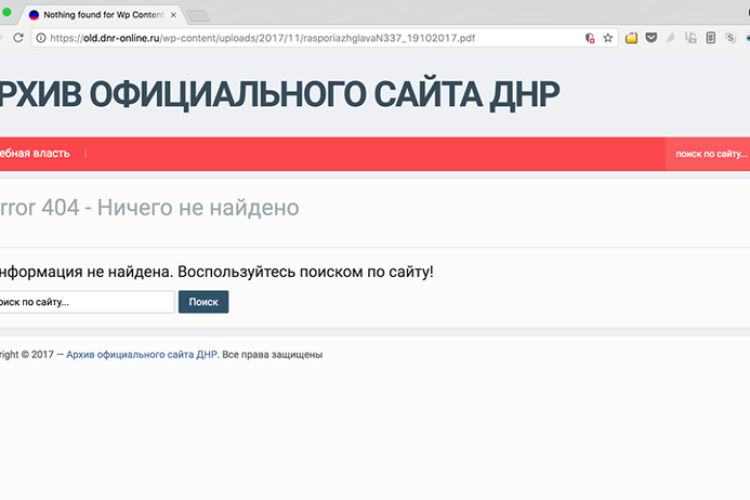Screen dimensions: 750x500
Task: Open the translate extension icon
Action: pyautogui.click(x=691, y=38)
